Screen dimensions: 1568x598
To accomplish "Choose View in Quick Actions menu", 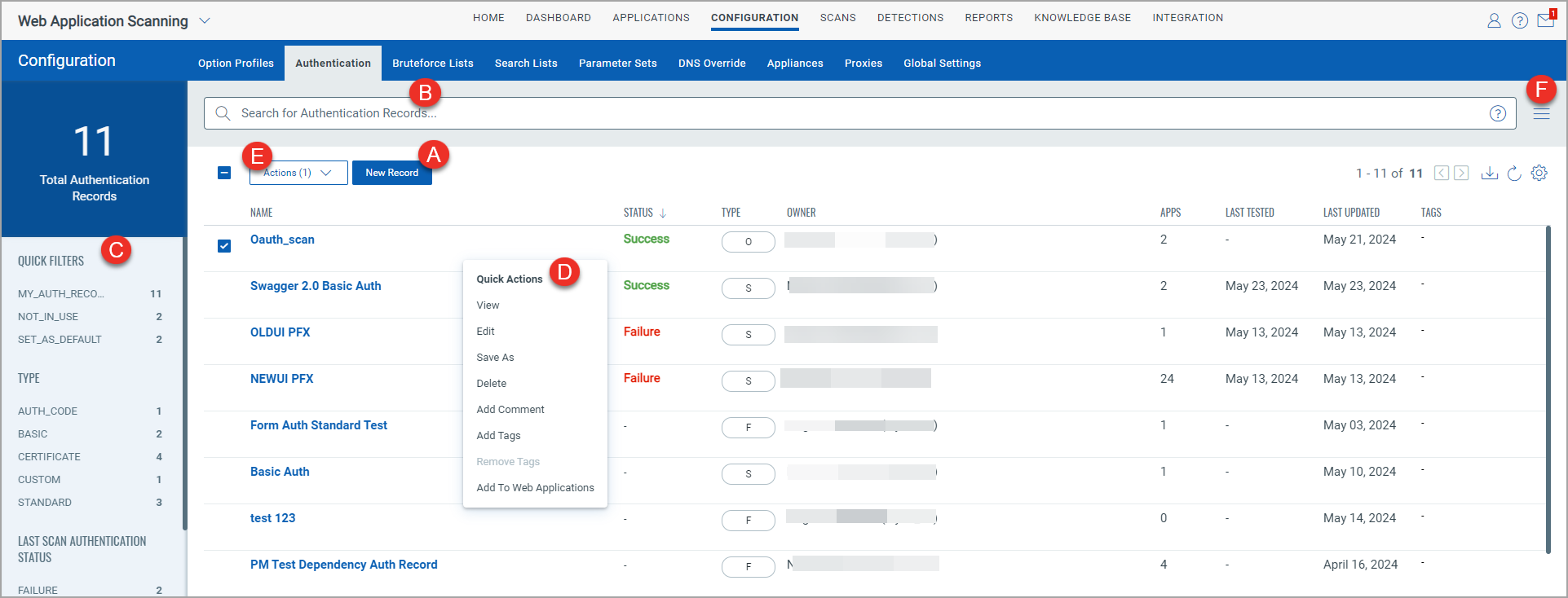I will point(488,306).
